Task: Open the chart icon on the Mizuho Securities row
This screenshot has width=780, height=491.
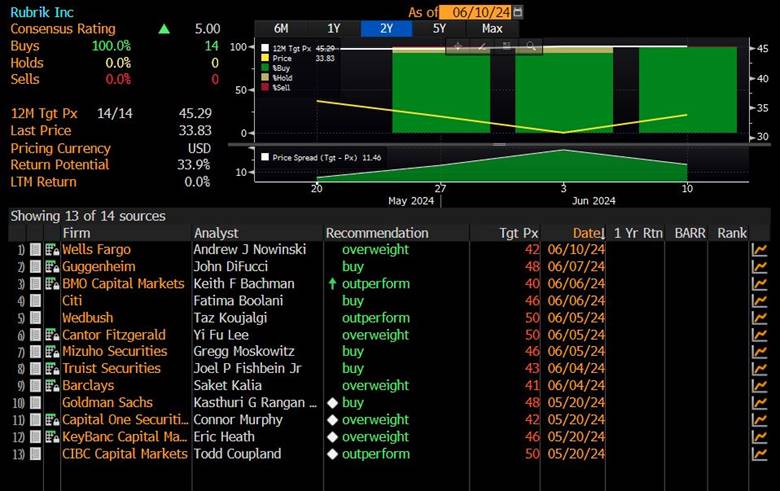Action: (759, 351)
